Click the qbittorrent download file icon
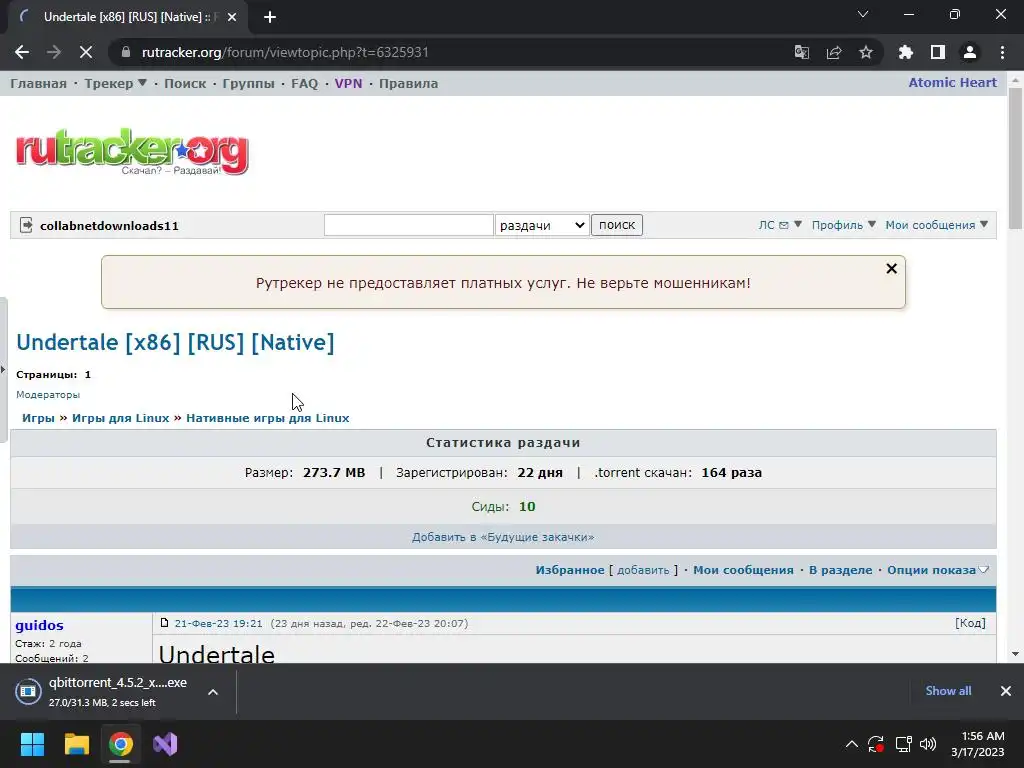Screen dimensions: 1024x768 coord(28,691)
